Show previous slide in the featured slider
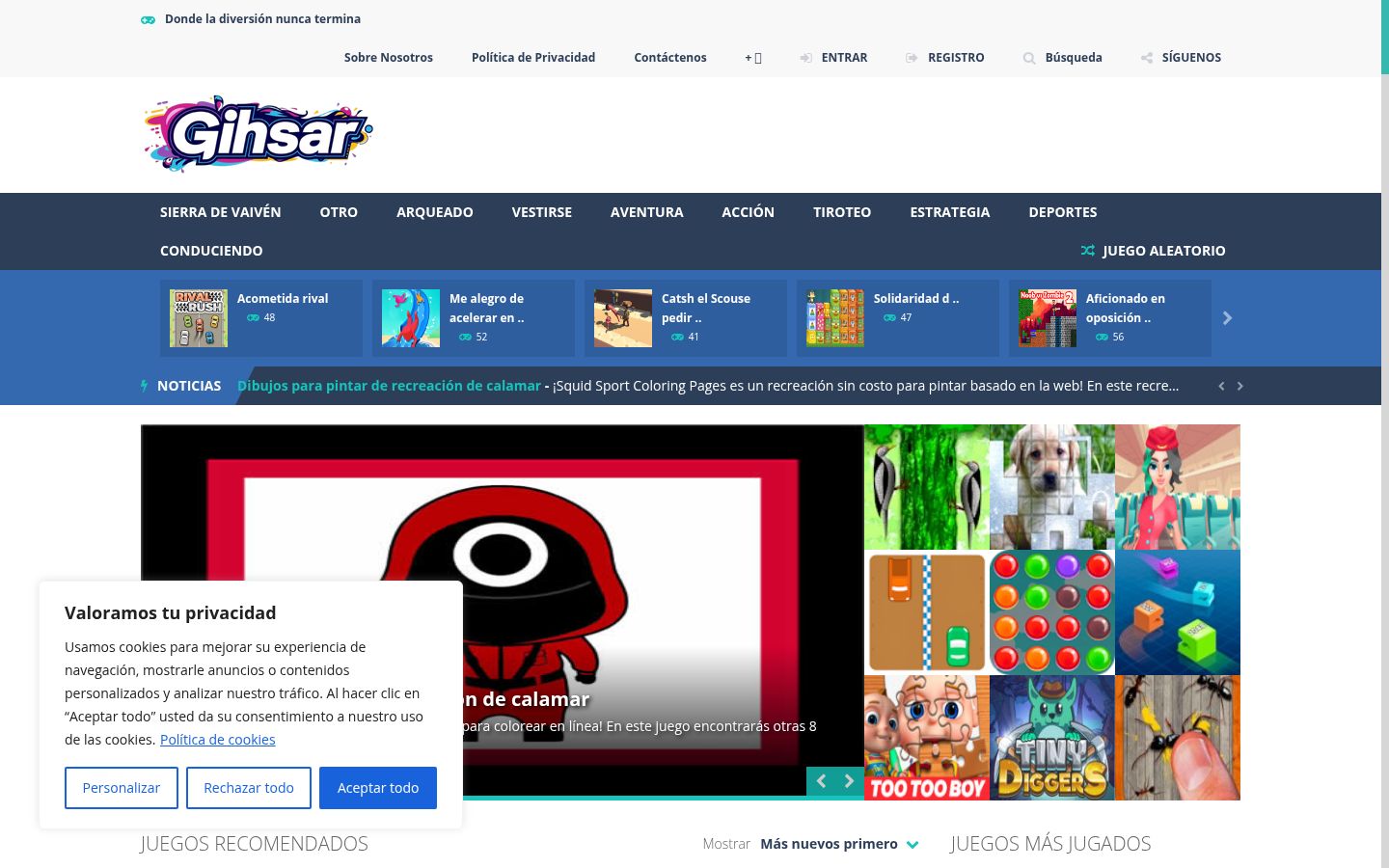The width and height of the screenshot is (1389, 868). (821, 781)
